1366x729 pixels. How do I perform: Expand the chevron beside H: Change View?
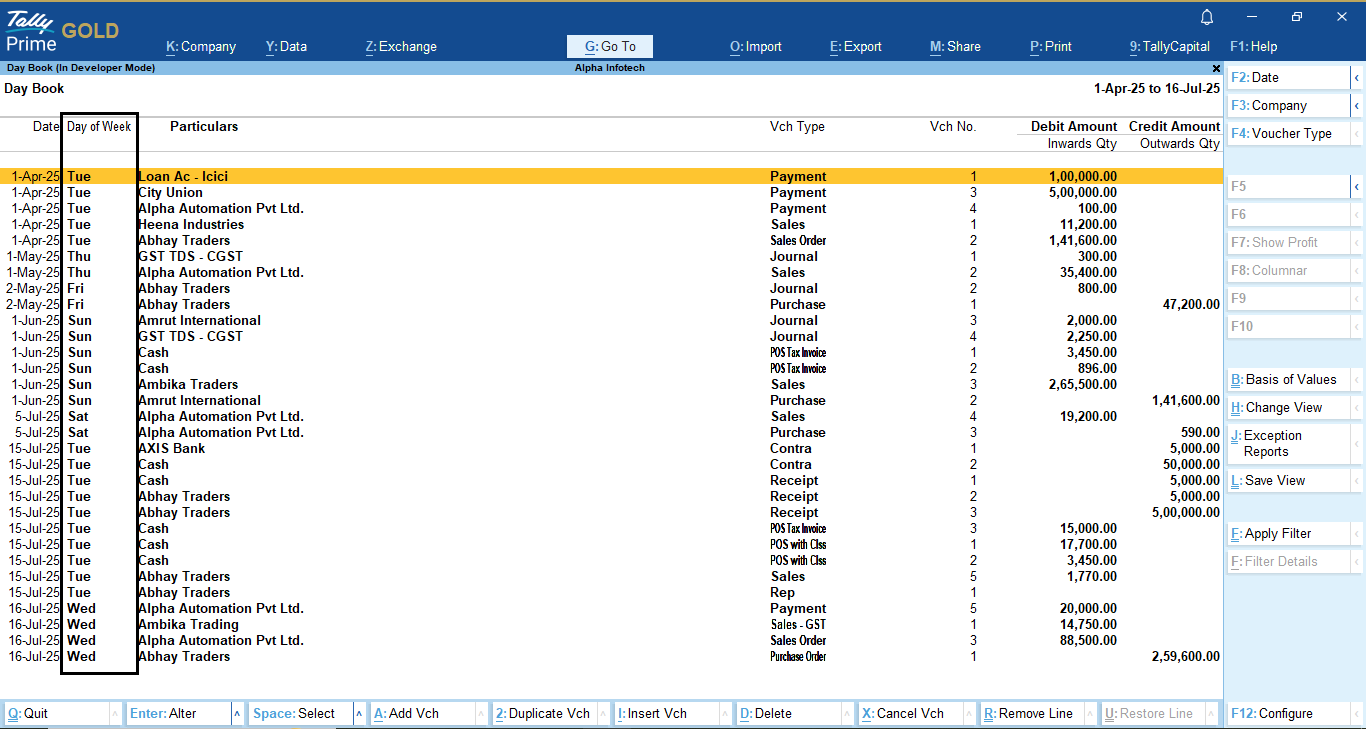point(1356,408)
